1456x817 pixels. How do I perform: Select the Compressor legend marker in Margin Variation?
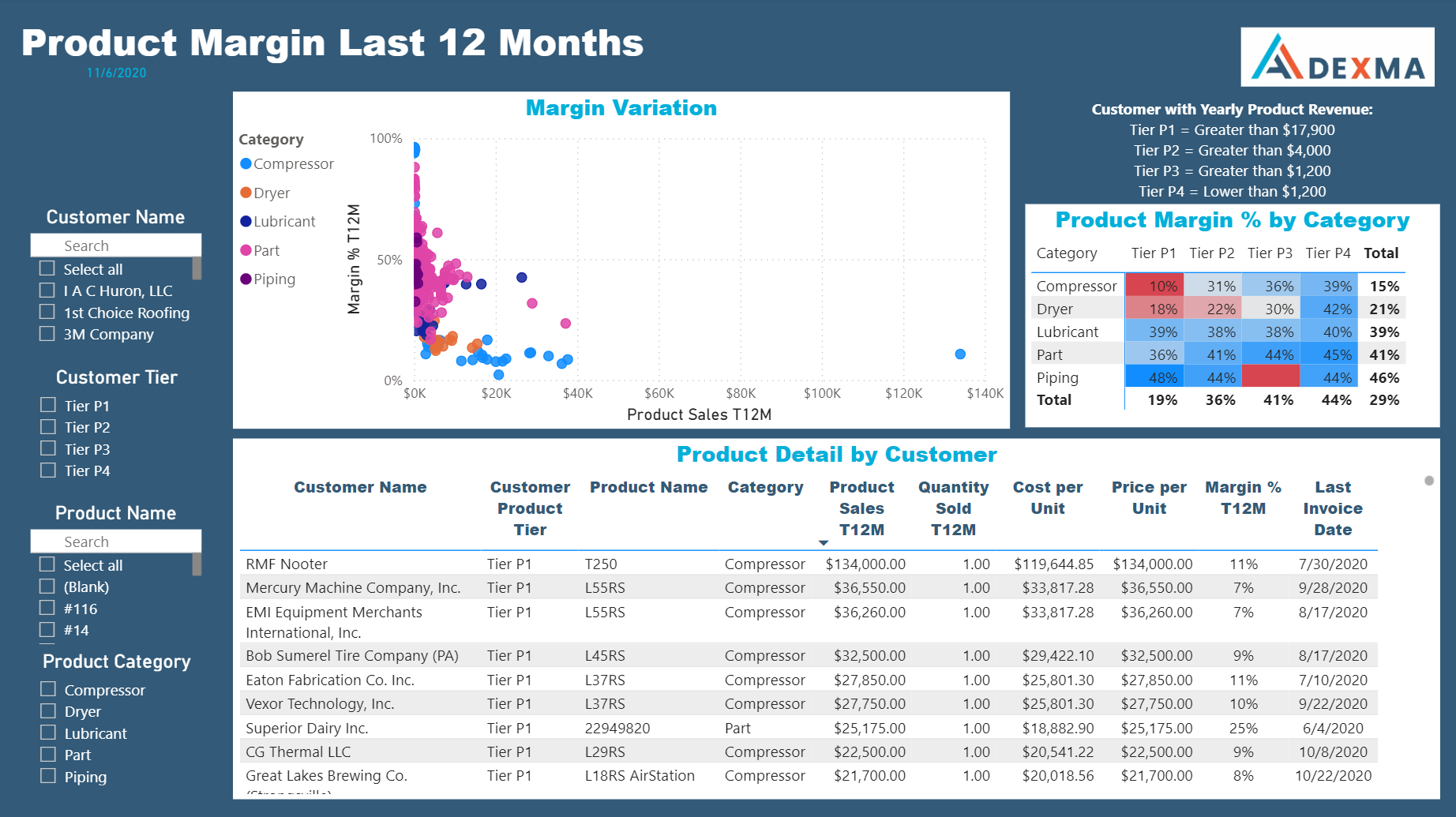click(x=246, y=163)
